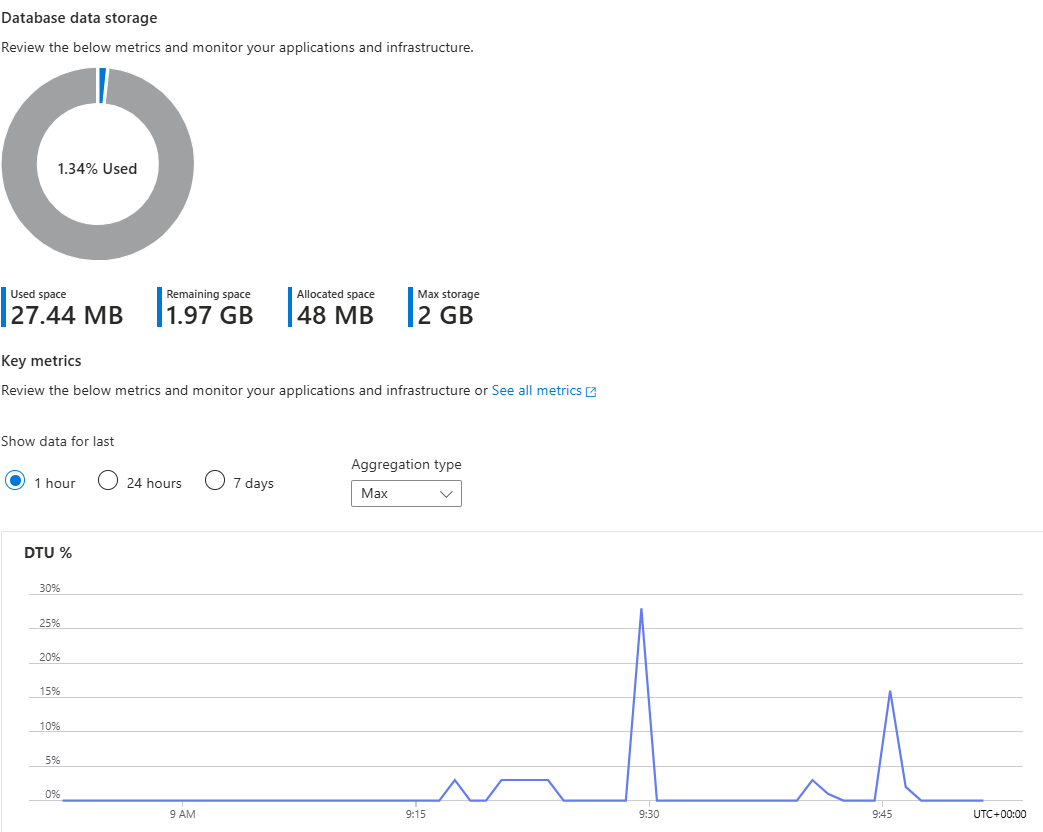Click the 9 AM label on the time axis

point(182,814)
